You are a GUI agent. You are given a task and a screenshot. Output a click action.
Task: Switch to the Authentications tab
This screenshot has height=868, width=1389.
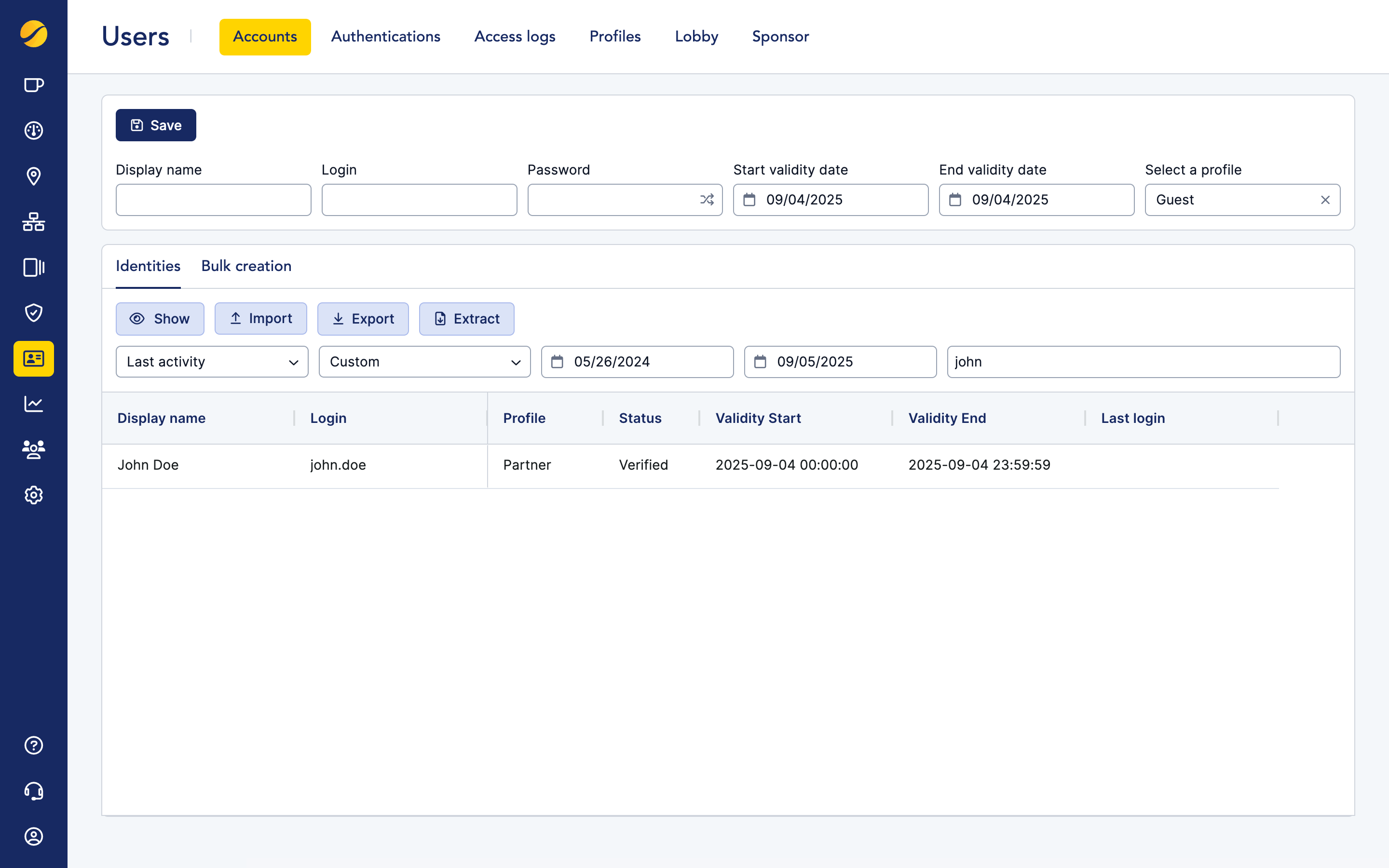[385, 36]
